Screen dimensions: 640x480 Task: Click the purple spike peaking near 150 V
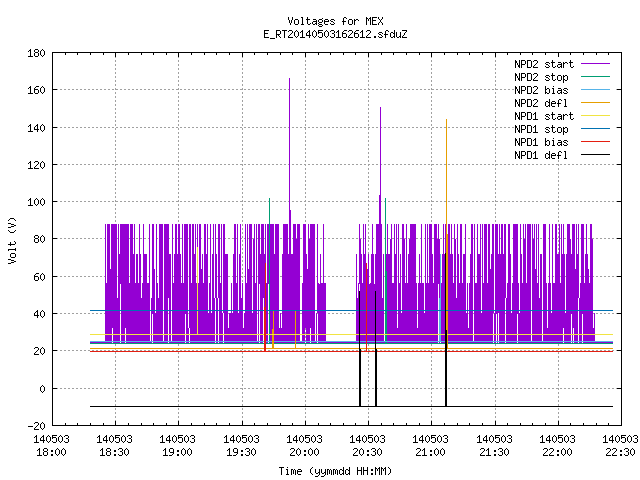380,165
